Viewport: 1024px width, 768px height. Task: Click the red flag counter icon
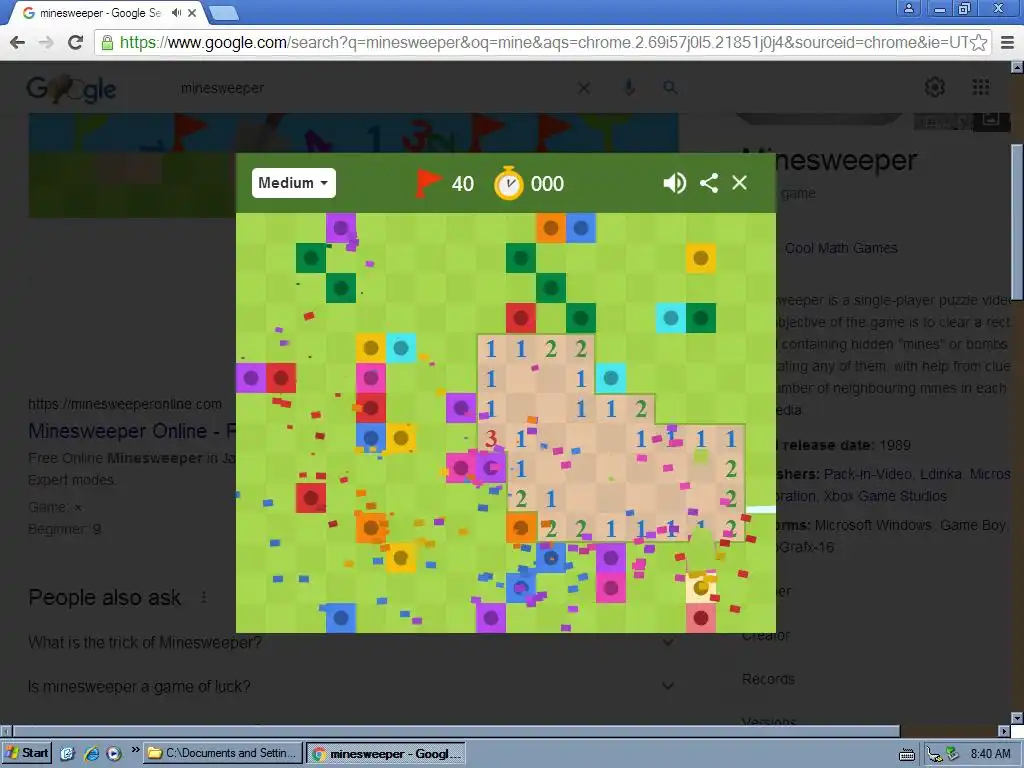(x=428, y=184)
